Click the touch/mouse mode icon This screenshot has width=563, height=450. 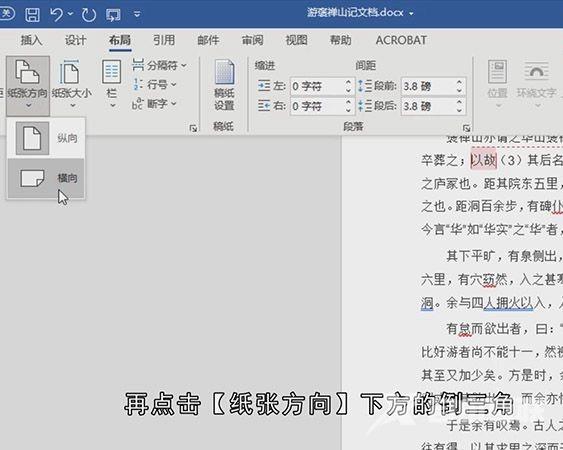(x=113, y=15)
